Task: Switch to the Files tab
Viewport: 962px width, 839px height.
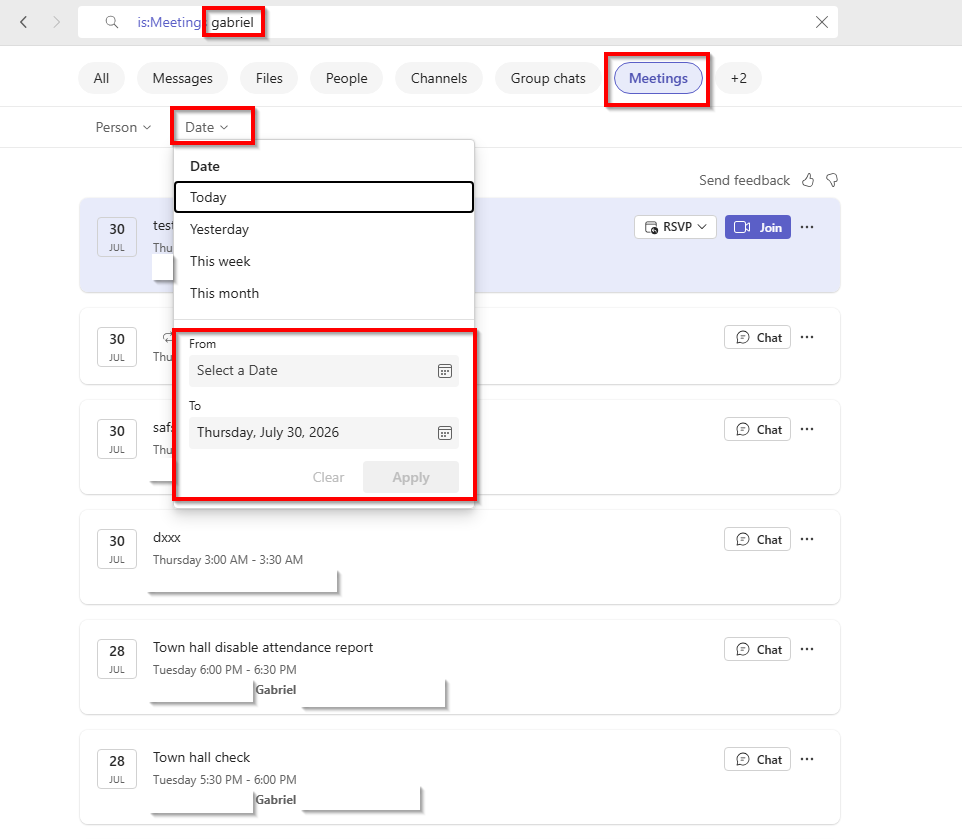Action: point(269,79)
